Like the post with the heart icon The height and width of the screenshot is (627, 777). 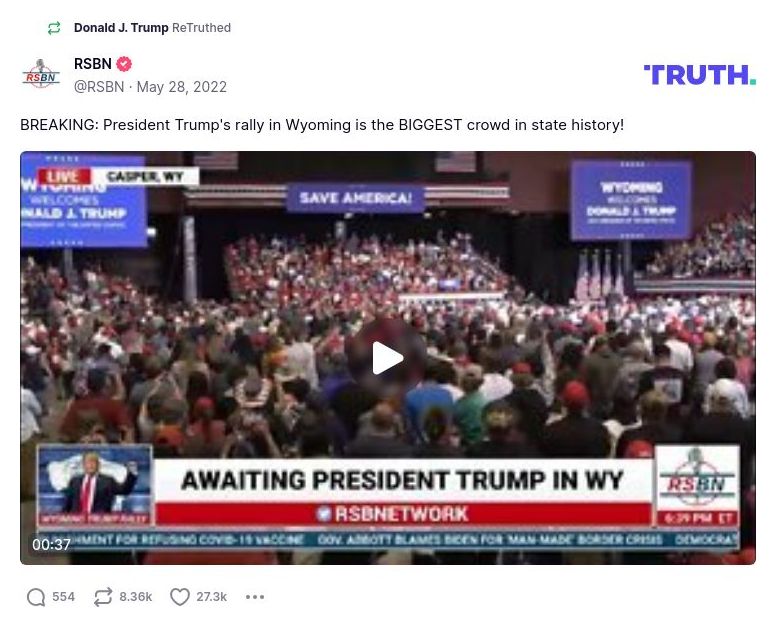(180, 597)
